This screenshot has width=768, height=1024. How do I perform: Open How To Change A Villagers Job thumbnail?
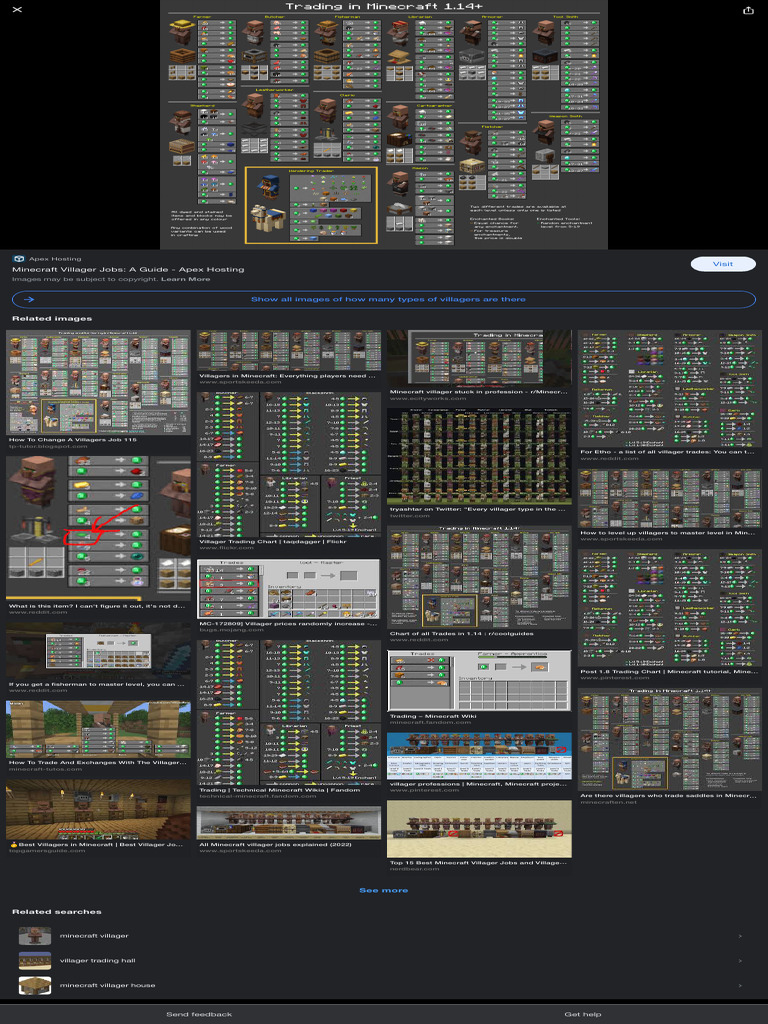tap(99, 382)
